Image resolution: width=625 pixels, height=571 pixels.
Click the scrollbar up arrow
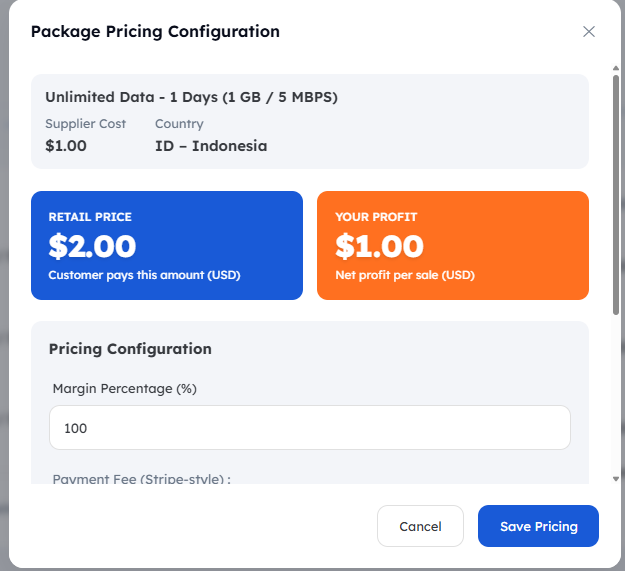point(615,69)
